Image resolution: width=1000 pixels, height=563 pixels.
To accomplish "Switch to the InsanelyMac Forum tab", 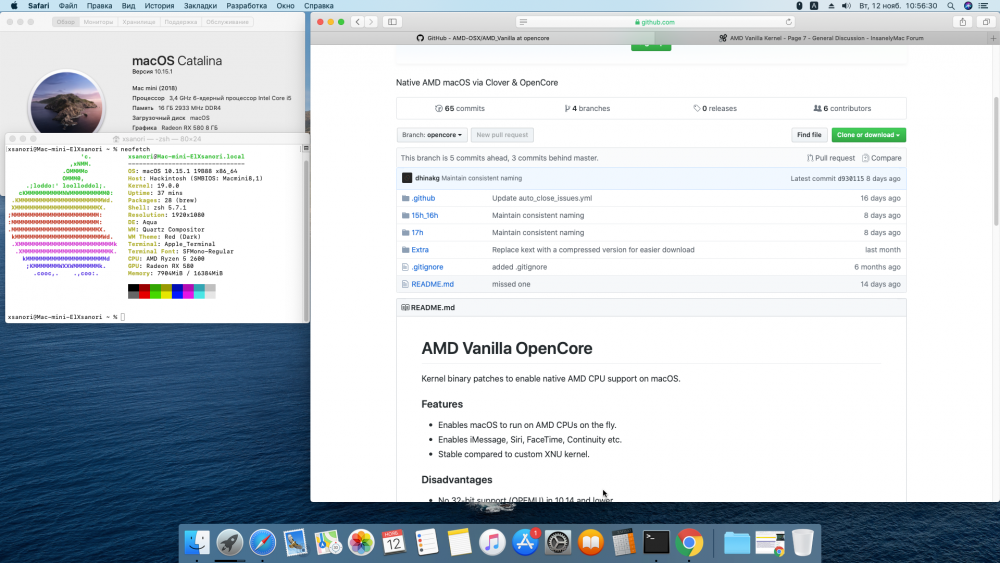I will [821, 38].
